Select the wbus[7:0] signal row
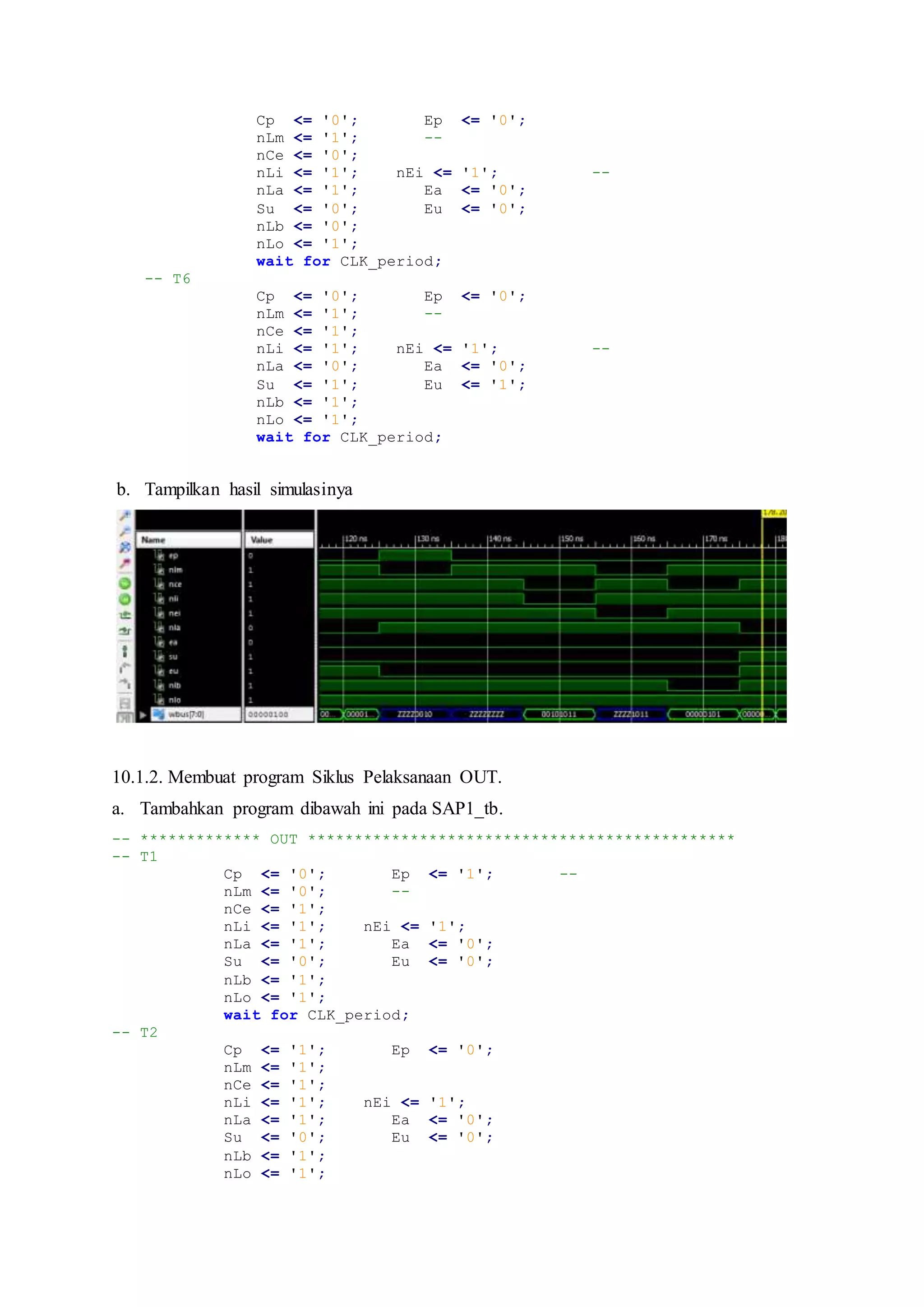 click(185, 714)
